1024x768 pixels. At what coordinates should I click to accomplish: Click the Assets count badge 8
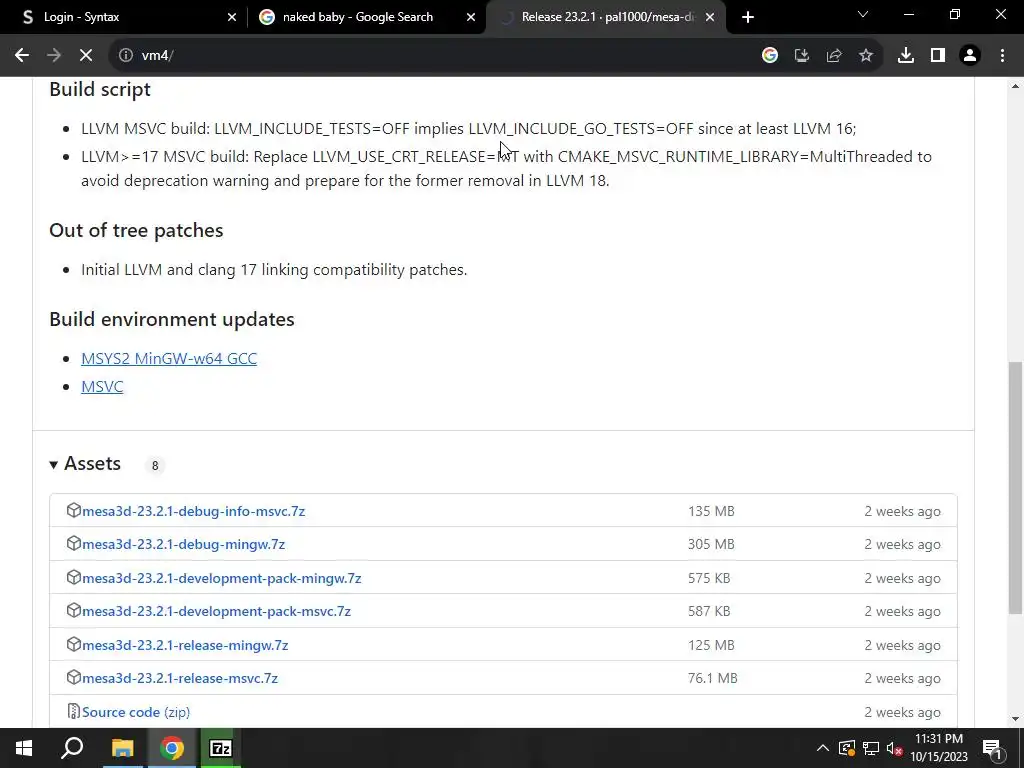pyautogui.click(x=155, y=466)
